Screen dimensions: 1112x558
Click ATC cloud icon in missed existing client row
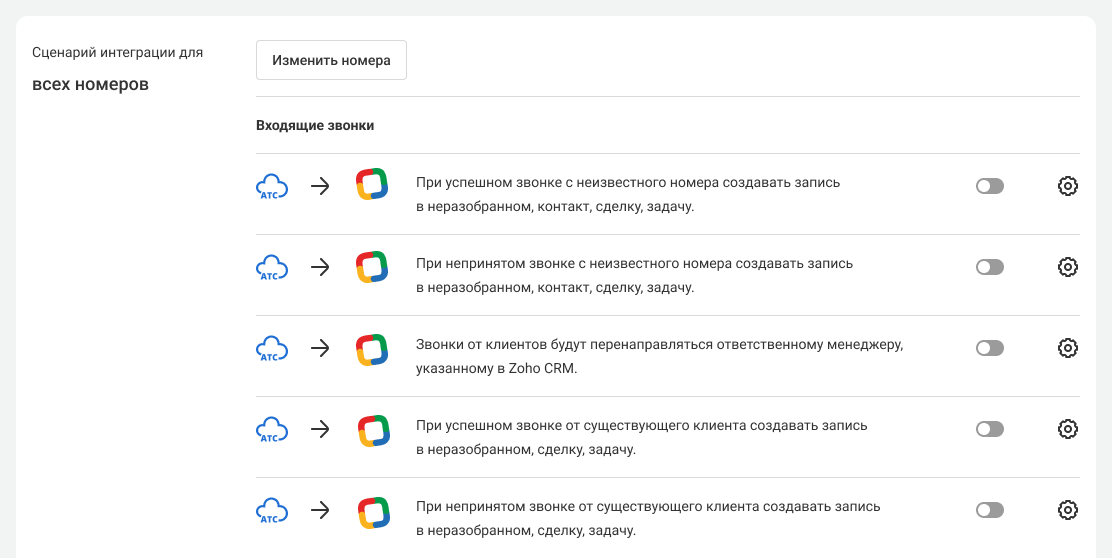(x=272, y=510)
